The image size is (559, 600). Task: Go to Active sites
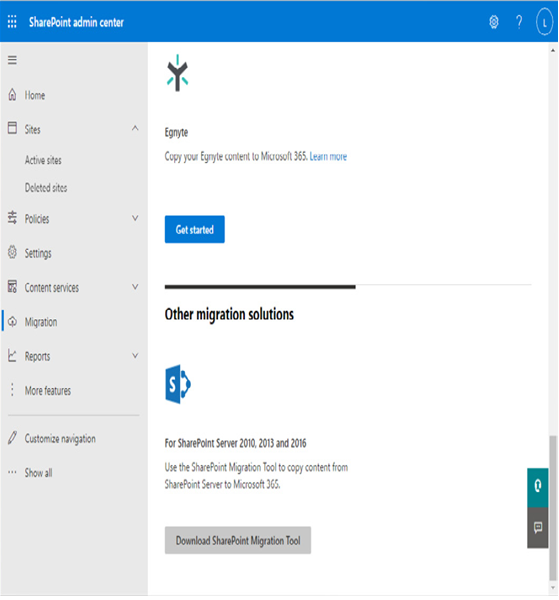[43, 160]
